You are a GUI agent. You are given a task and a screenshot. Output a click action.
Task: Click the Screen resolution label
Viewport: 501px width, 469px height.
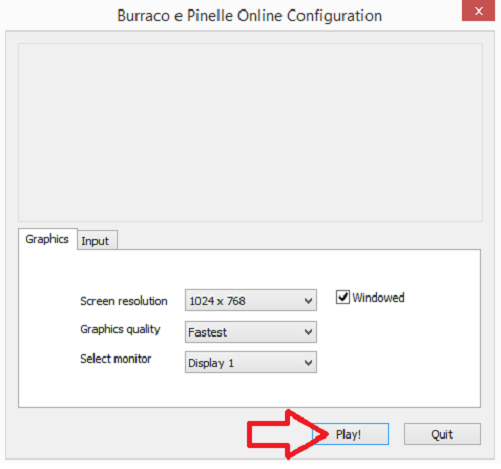124,301
